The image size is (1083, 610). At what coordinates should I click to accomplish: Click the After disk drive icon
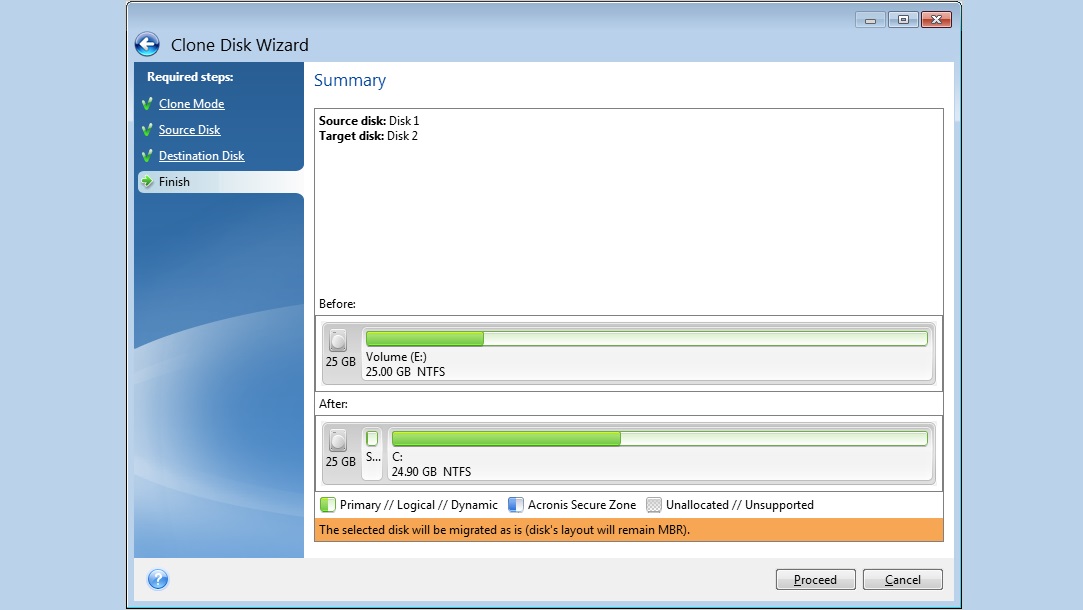(x=338, y=440)
